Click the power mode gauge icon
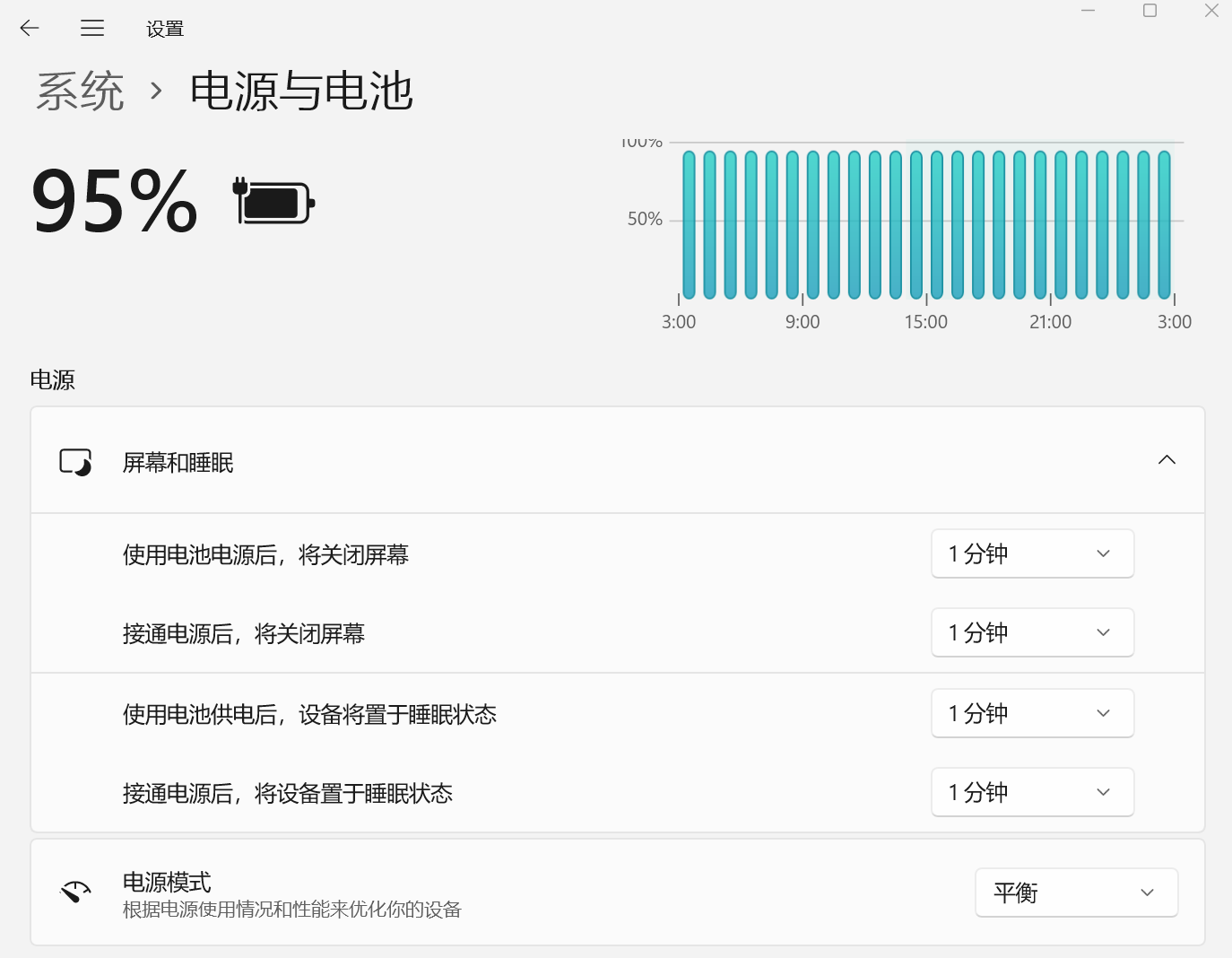 click(75, 892)
